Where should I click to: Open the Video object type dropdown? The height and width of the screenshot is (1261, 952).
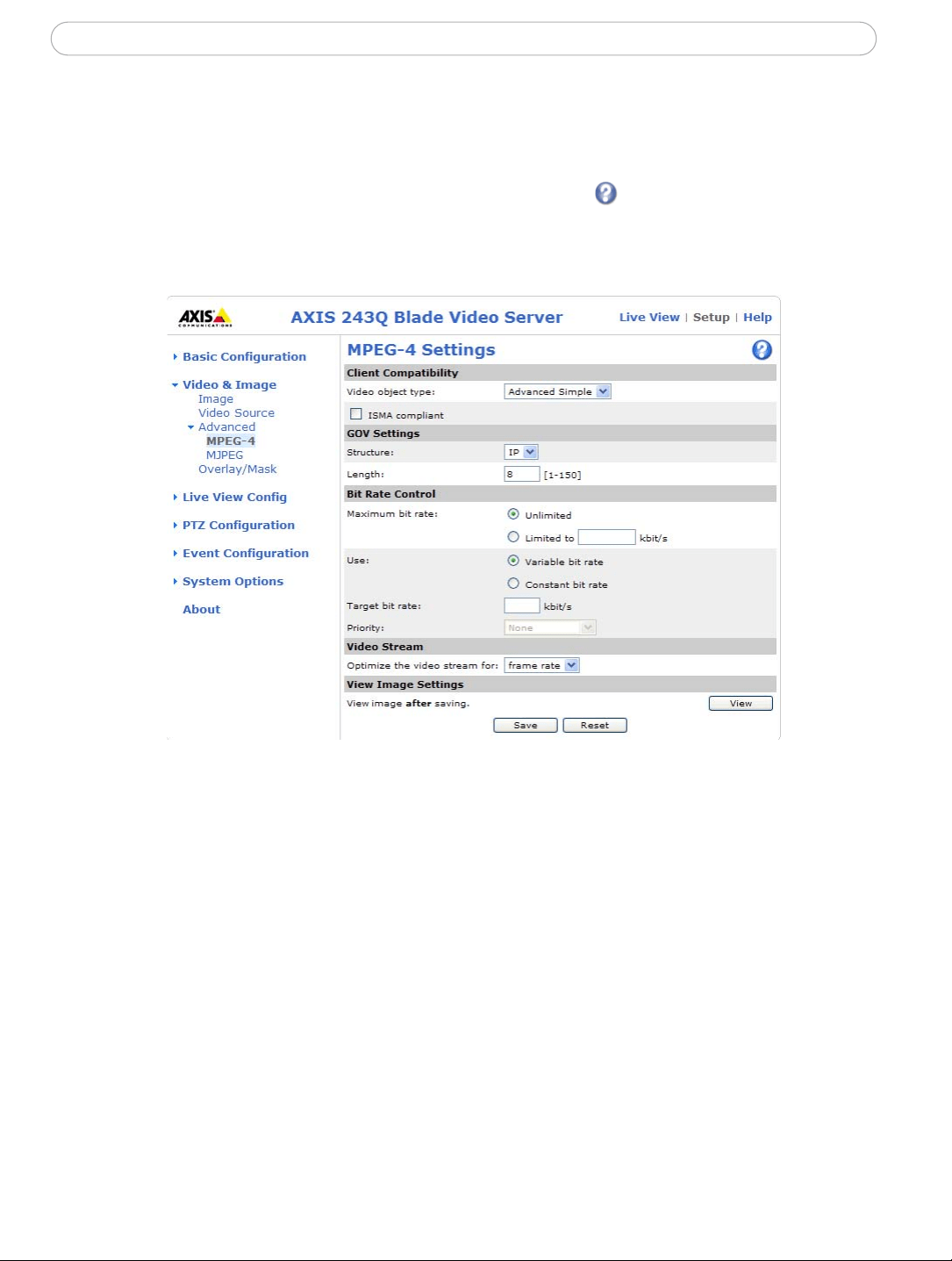[557, 391]
